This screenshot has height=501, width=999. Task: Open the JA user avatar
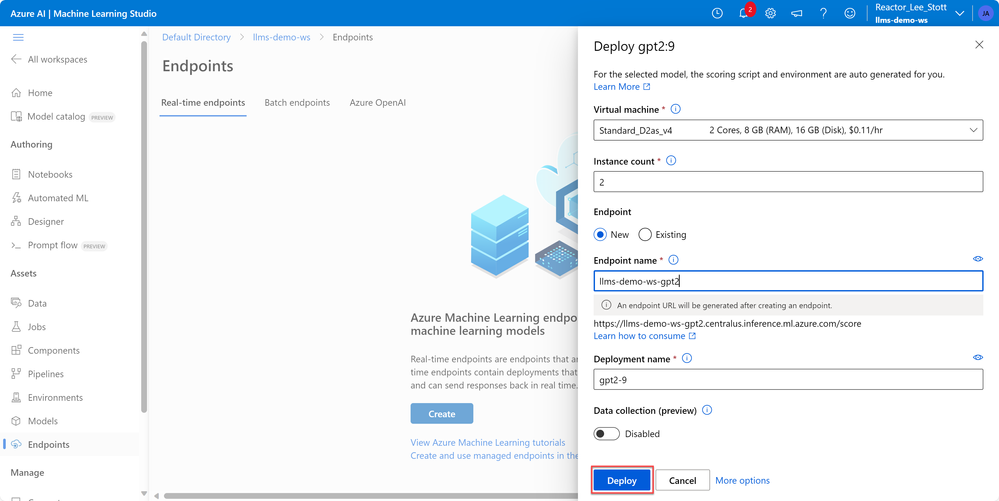click(985, 13)
